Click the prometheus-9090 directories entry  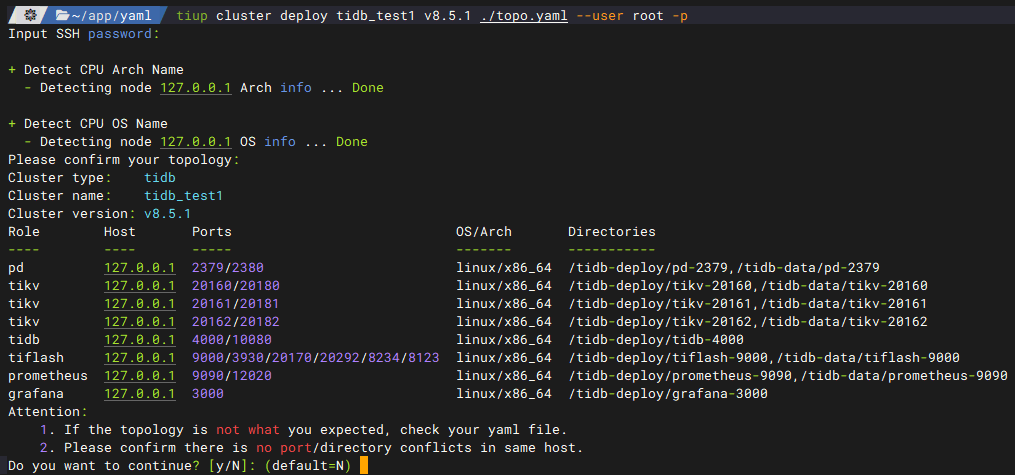[788, 376]
